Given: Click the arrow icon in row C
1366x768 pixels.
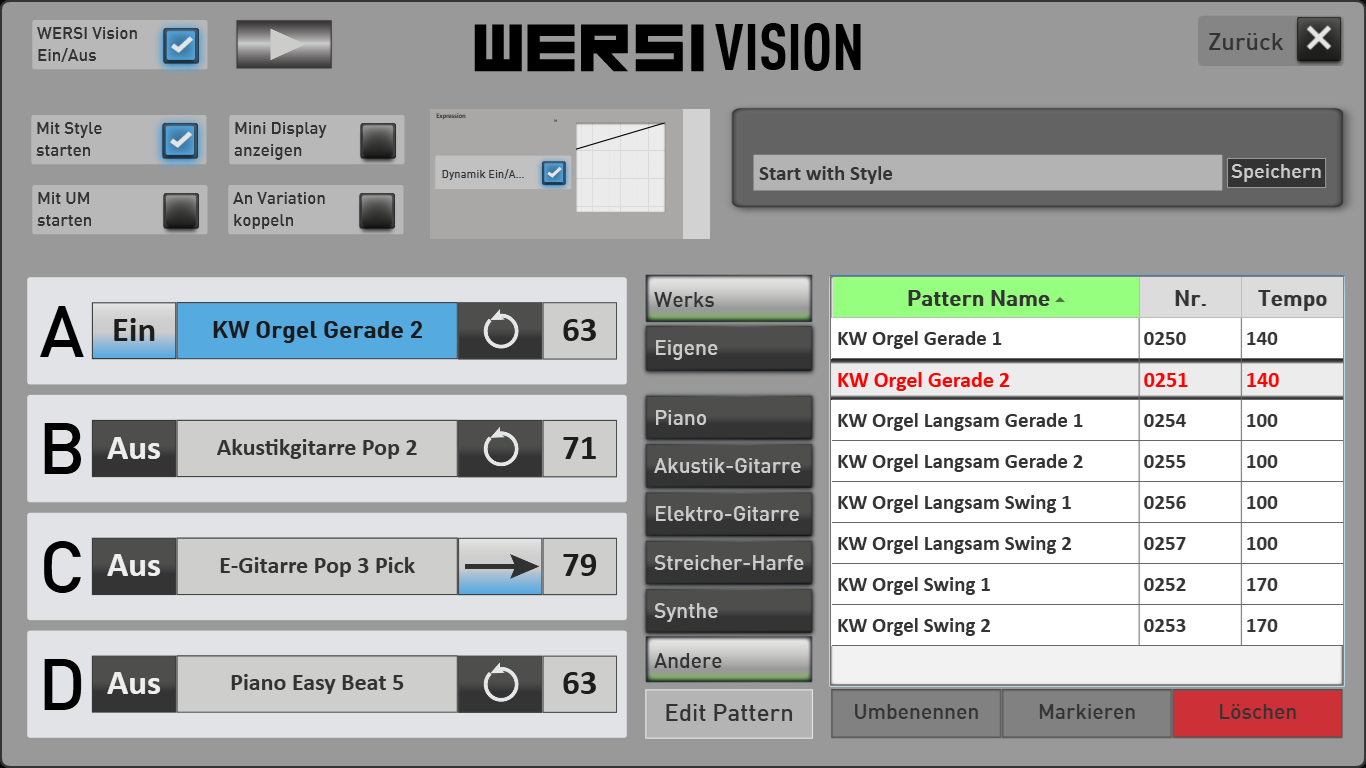Looking at the screenshot, I should (500, 566).
